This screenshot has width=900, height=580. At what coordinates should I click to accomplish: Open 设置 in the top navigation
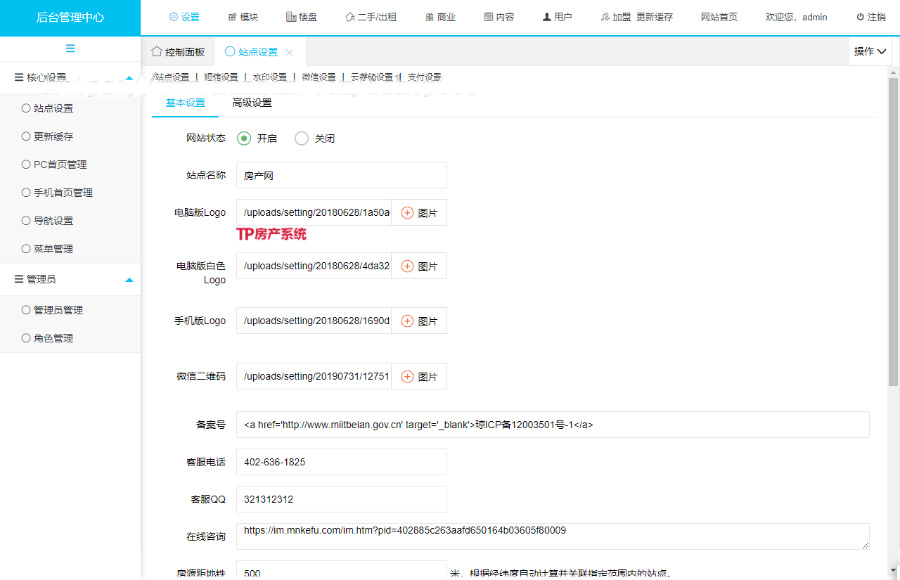pos(184,17)
